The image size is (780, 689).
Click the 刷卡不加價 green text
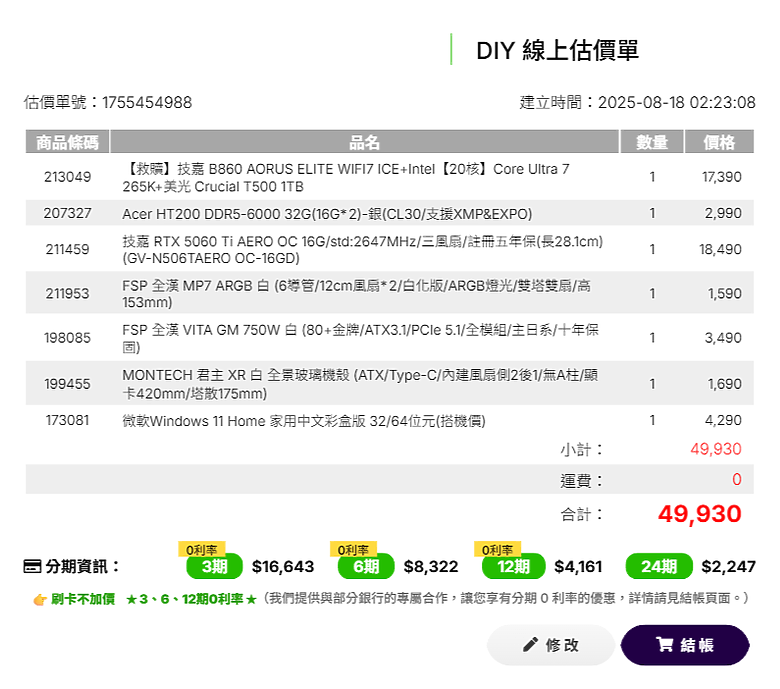point(83,599)
